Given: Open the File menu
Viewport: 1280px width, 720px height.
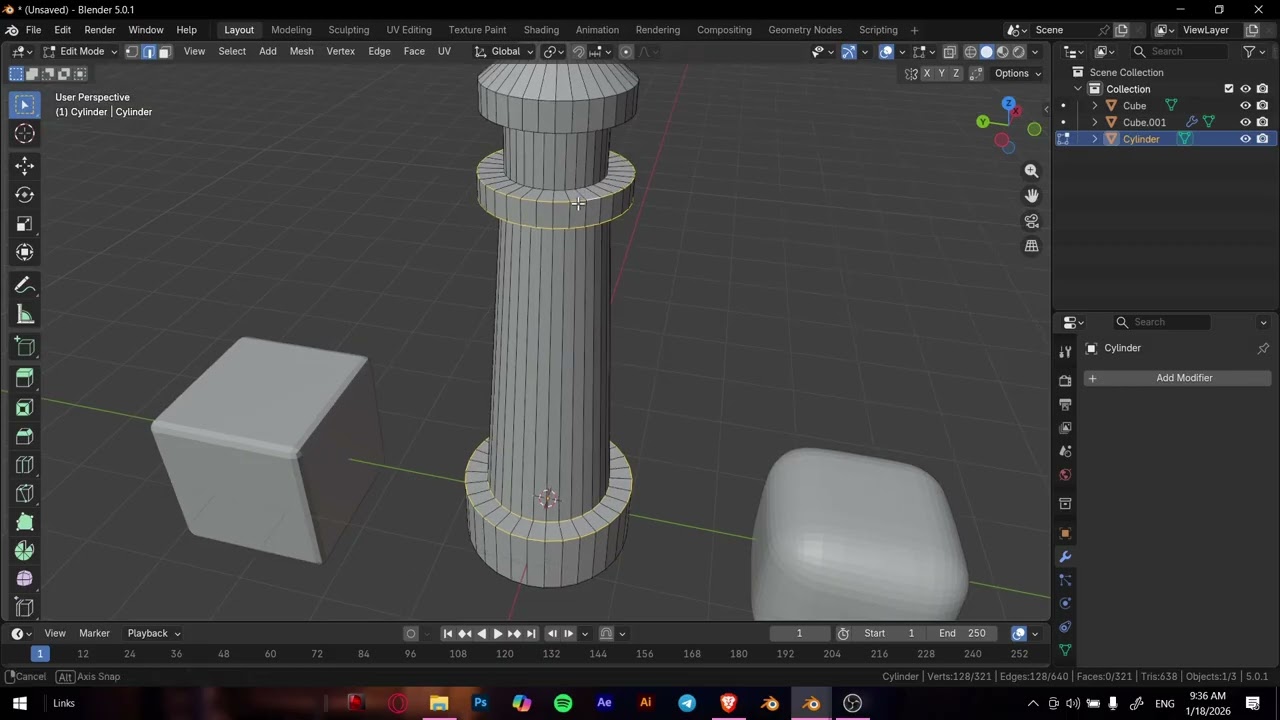Looking at the screenshot, I should 33,30.
